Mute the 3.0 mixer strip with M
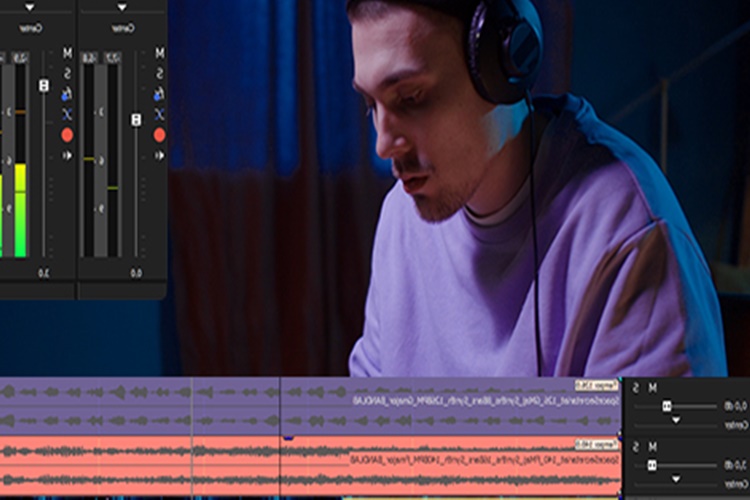 pos(67,53)
